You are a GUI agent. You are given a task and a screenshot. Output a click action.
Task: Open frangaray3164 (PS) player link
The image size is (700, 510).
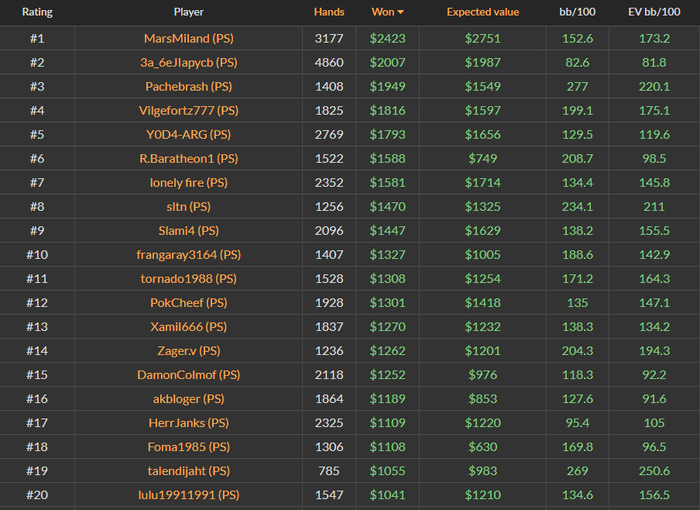tap(188, 255)
